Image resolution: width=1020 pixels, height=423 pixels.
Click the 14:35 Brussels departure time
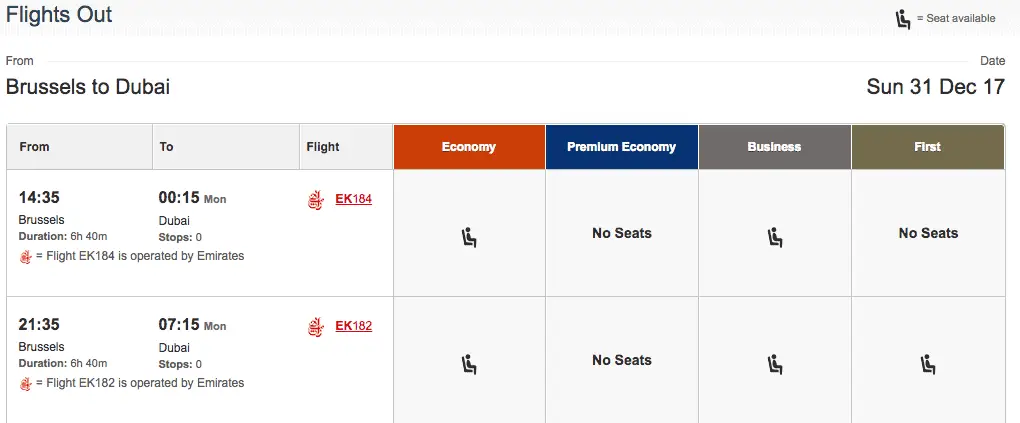40,198
